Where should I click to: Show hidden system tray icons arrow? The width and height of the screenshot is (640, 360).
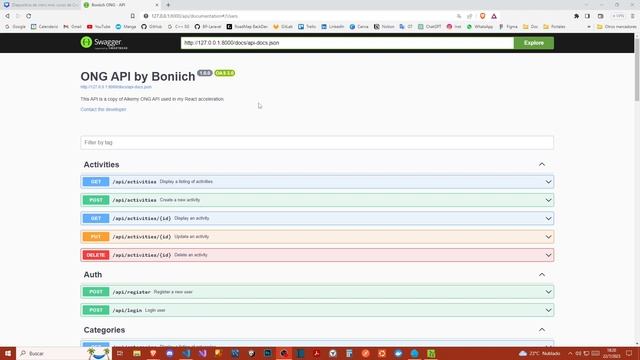click(x=570, y=353)
